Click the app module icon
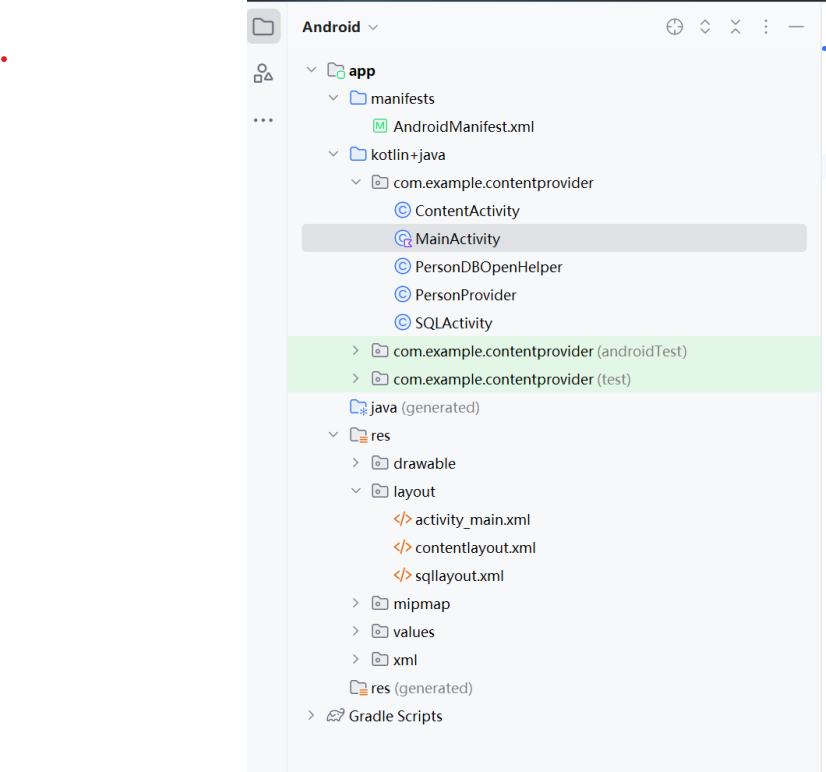826x772 pixels. pos(336,71)
